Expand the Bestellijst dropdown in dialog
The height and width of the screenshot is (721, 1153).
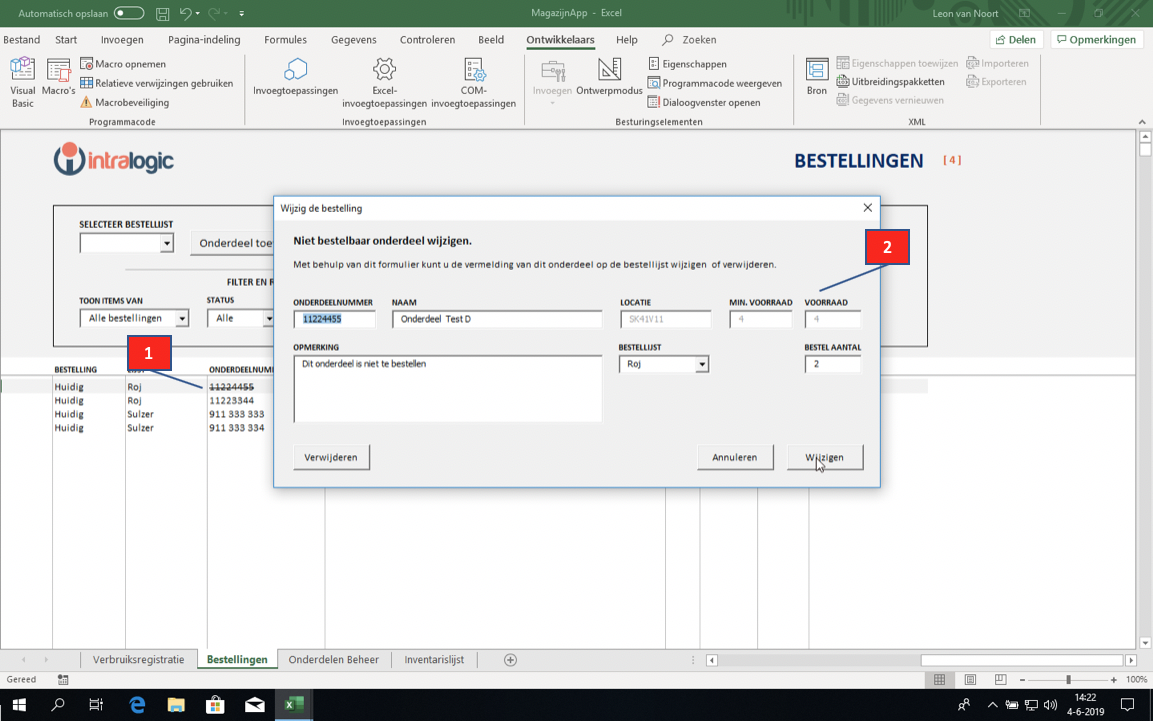click(702, 365)
